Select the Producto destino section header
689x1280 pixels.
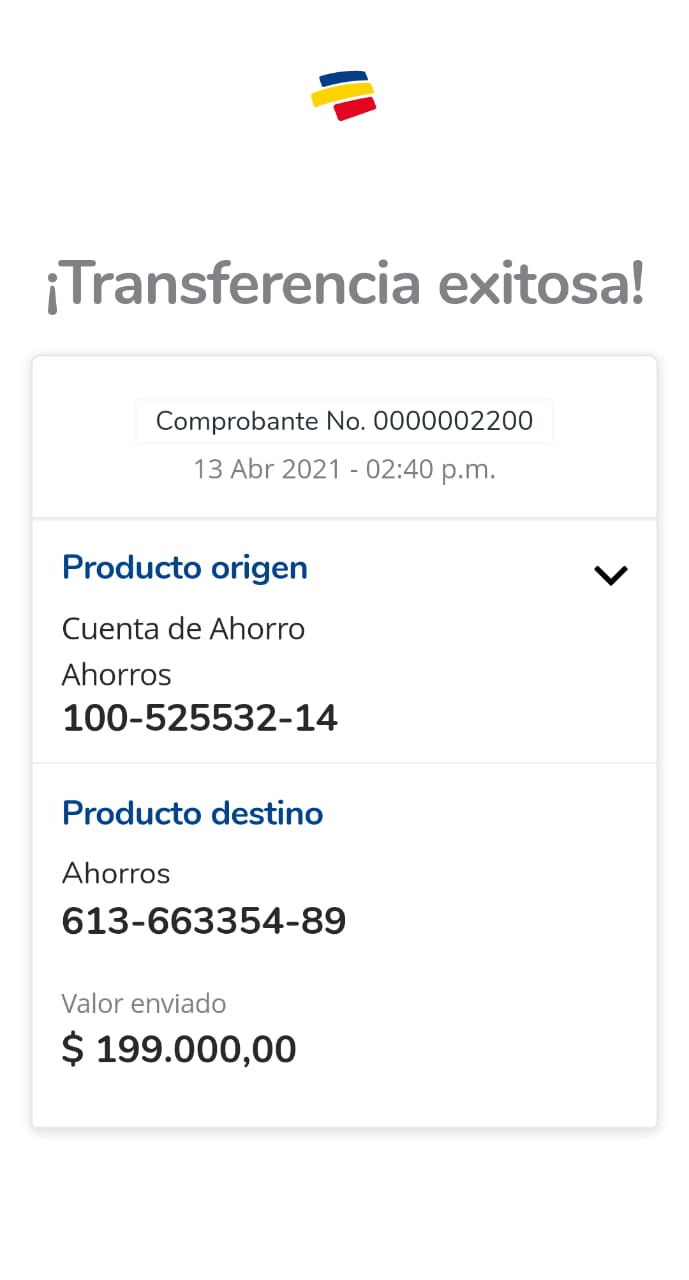192,813
